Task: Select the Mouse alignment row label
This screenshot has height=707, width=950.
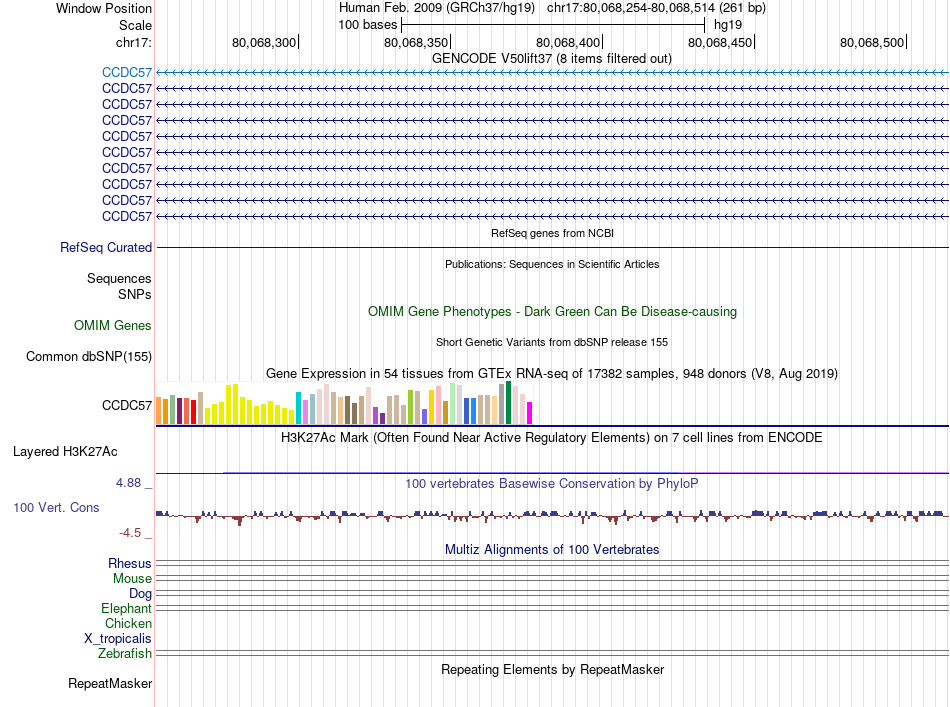Action: (132, 579)
